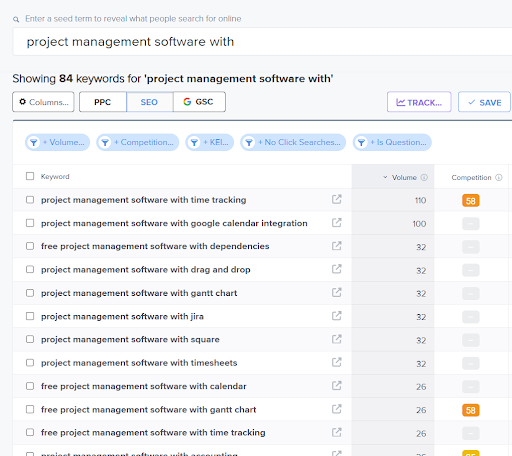Image resolution: width=512 pixels, height=456 pixels.
Task: Click the Competition column info icon
Action: click(x=499, y=177)
